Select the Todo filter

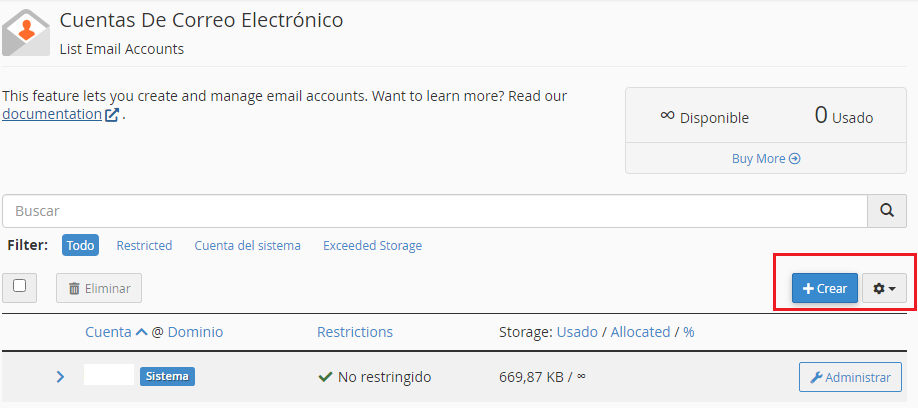tap(80, 245)
